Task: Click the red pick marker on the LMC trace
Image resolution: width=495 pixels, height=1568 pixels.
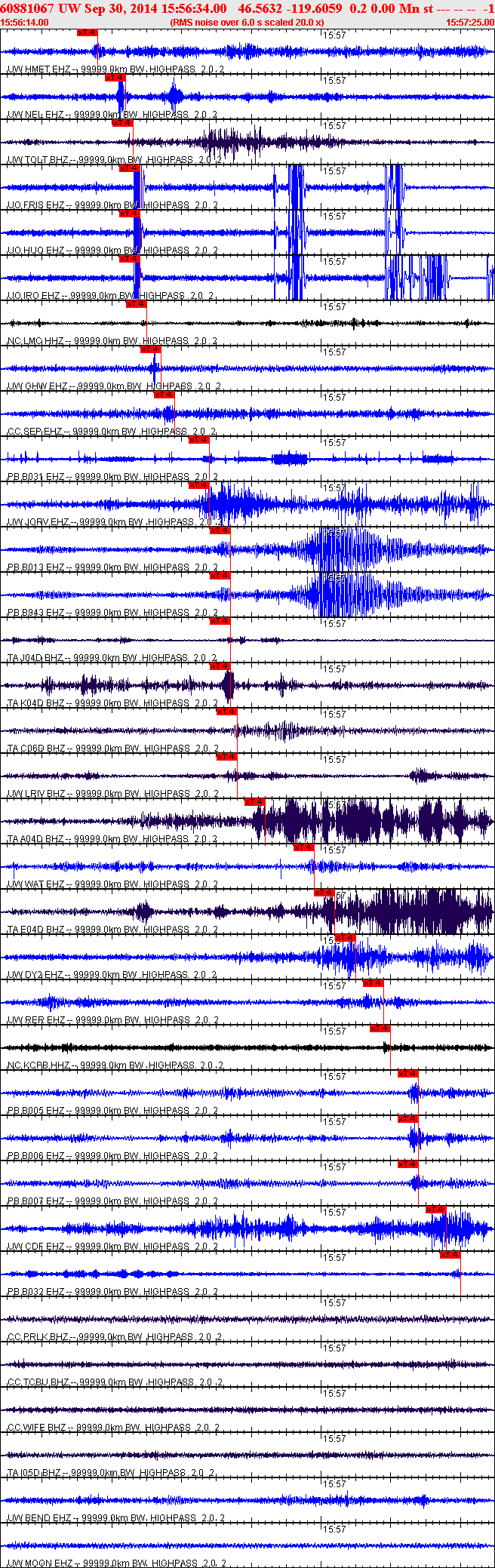Action: 136,304
